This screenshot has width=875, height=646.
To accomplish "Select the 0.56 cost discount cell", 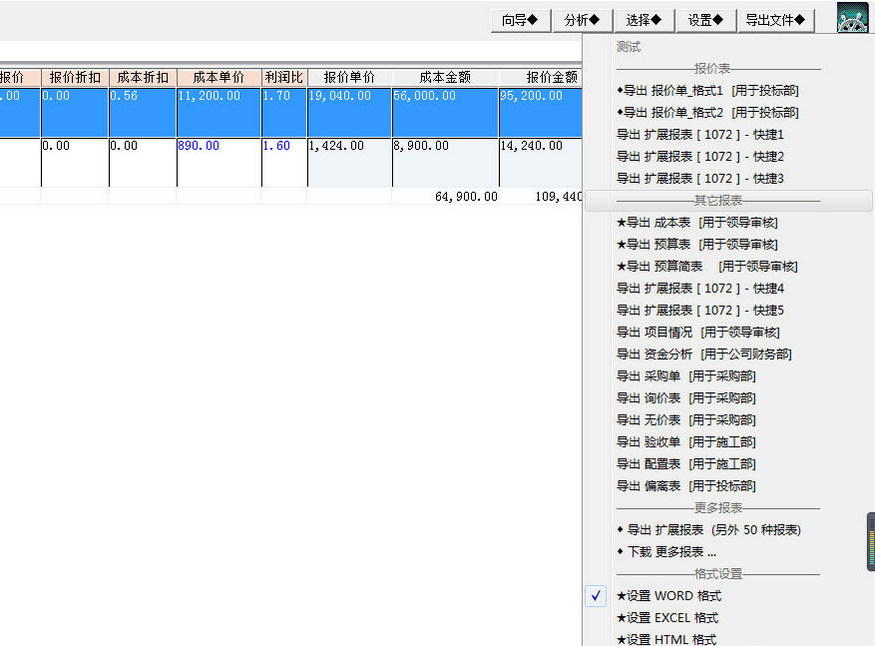I will pos(143,112).
